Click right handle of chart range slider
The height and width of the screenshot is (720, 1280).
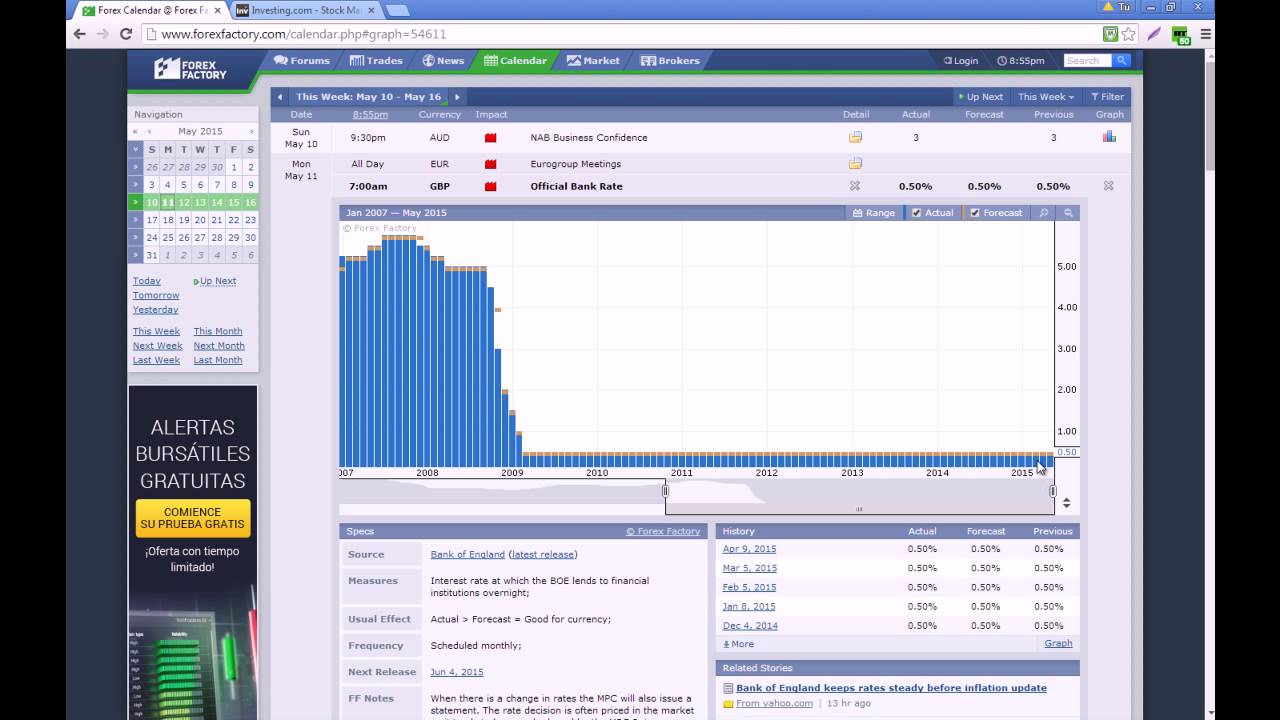point(1052,491)
